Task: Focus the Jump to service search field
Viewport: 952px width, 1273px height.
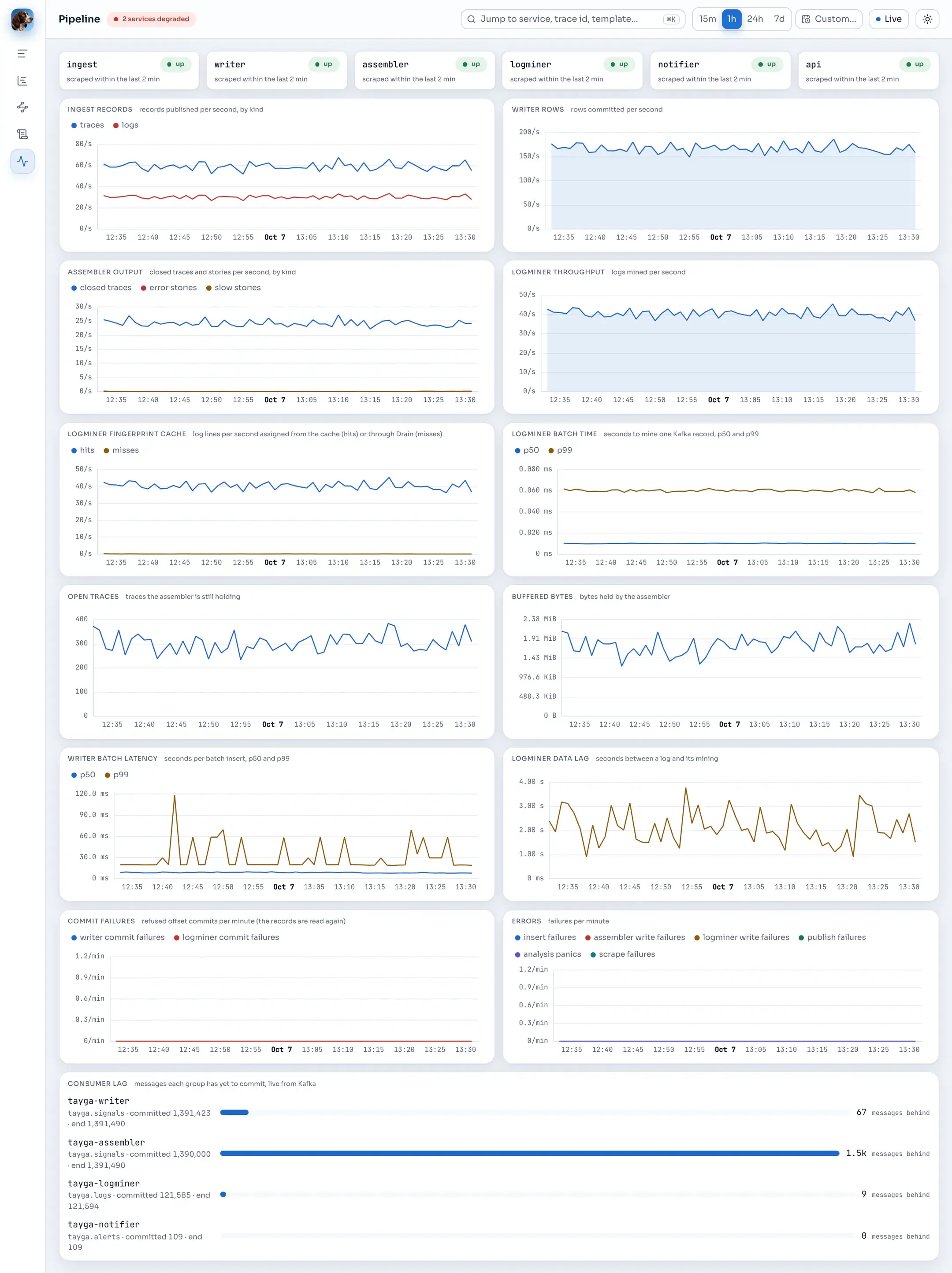Action: (x=573, y=19)
